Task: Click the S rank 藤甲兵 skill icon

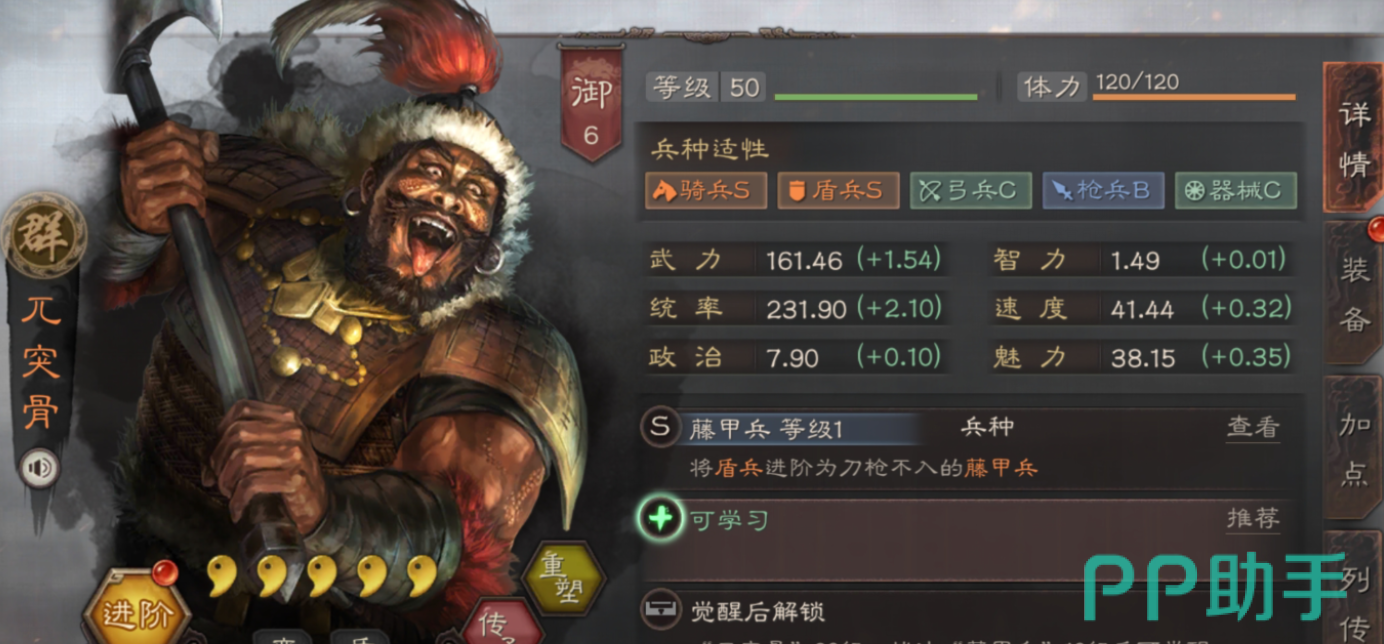Action: 660,428
